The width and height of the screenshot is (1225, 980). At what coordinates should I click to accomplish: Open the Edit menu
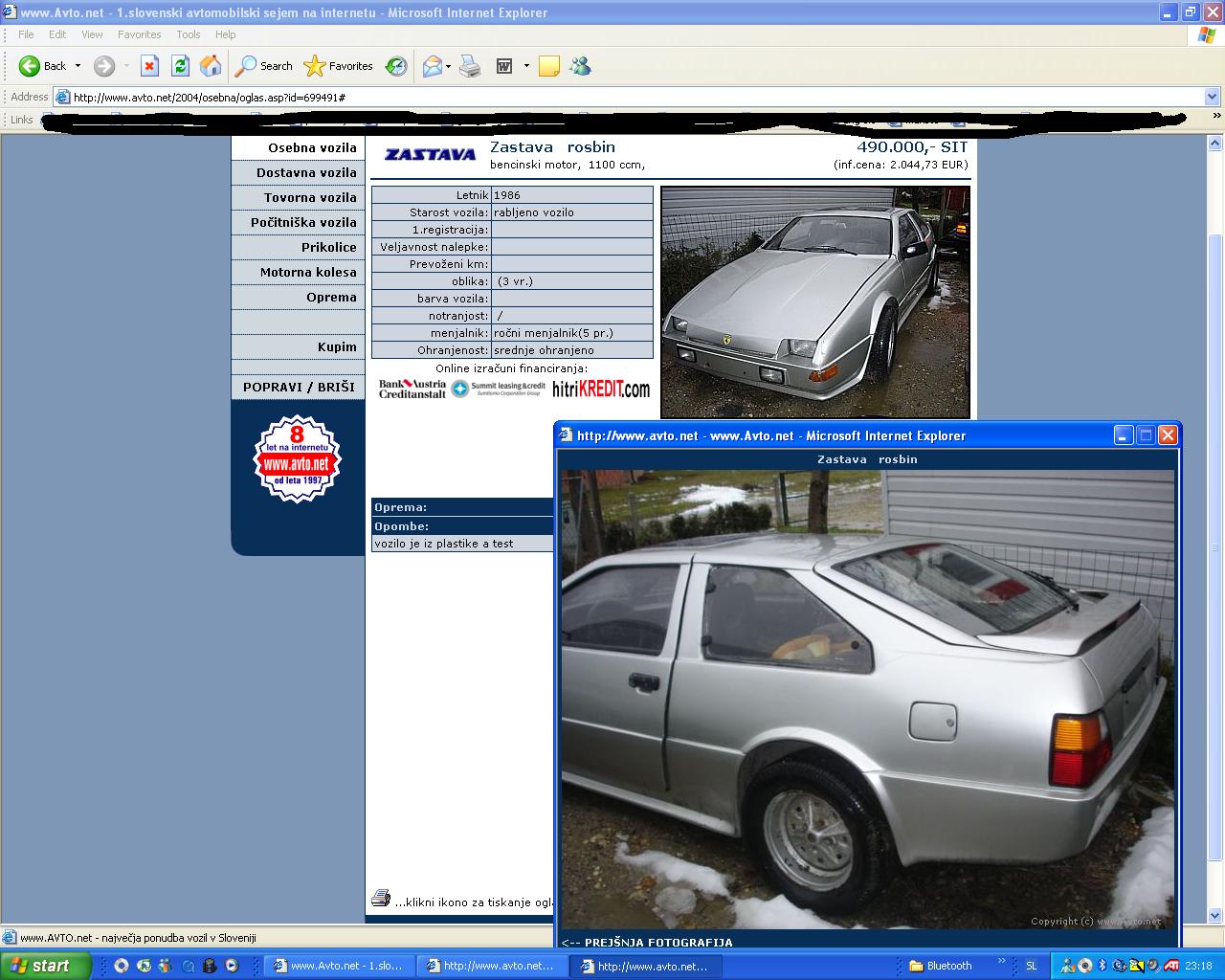pos(57,34)
